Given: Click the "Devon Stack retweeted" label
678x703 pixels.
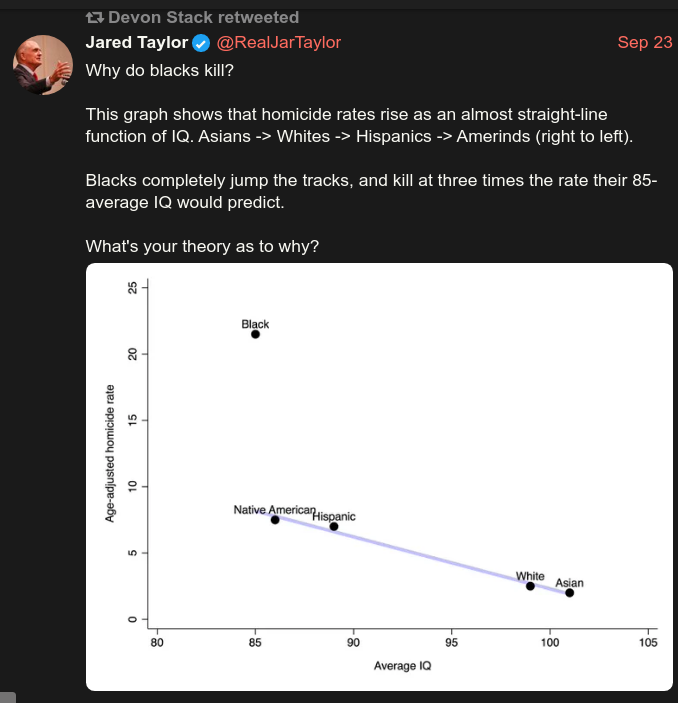Looking at the screenshot, I should tap(203, 17).
